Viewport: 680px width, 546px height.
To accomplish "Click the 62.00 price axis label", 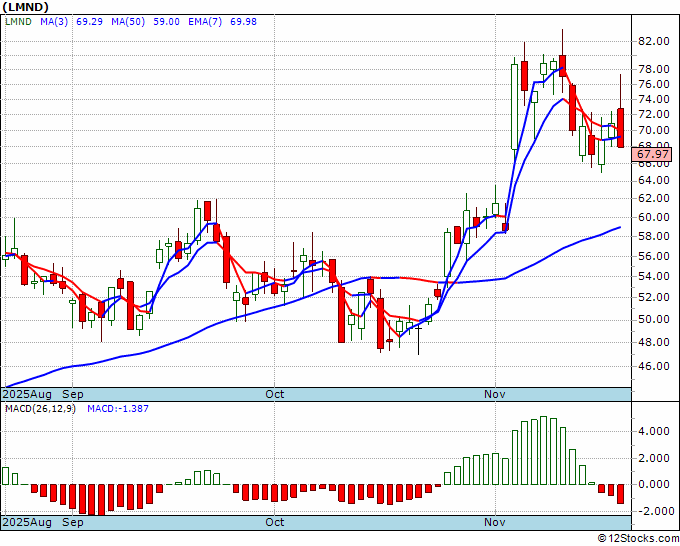I will [654, 199].
